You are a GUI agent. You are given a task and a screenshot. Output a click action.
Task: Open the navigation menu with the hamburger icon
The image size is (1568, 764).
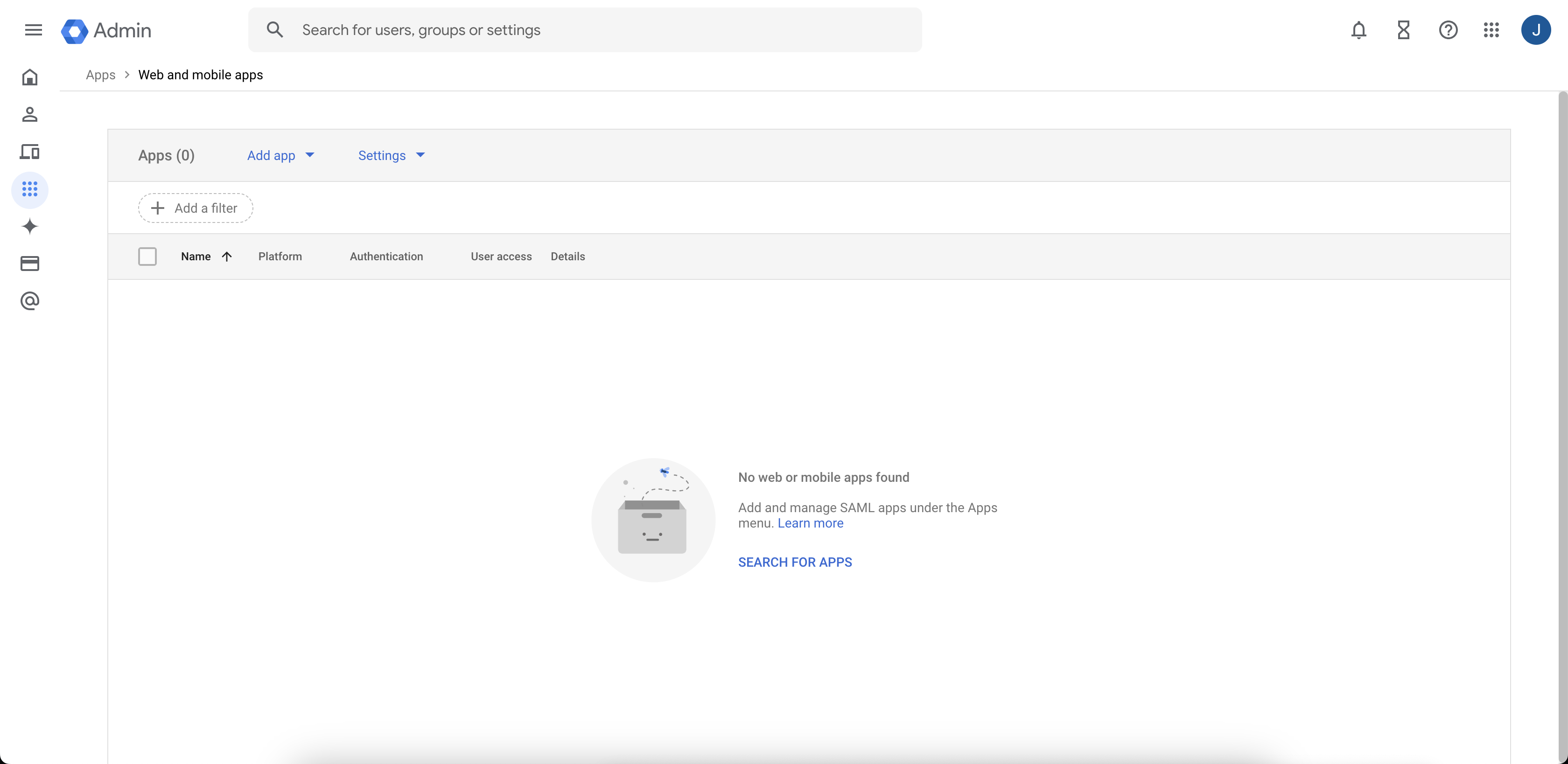[34, 30]
